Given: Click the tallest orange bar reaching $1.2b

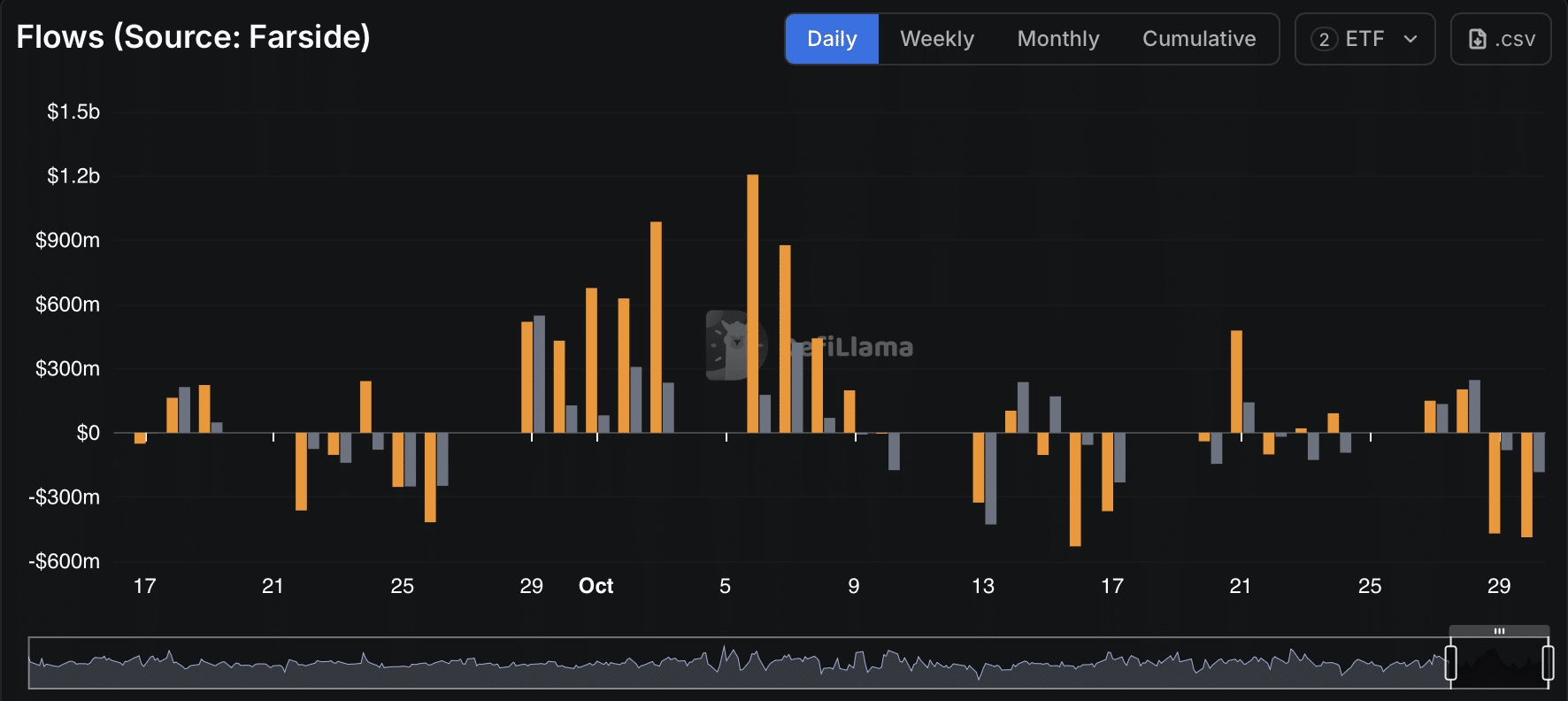Looking at the screenshot, I should pos(752,301).
